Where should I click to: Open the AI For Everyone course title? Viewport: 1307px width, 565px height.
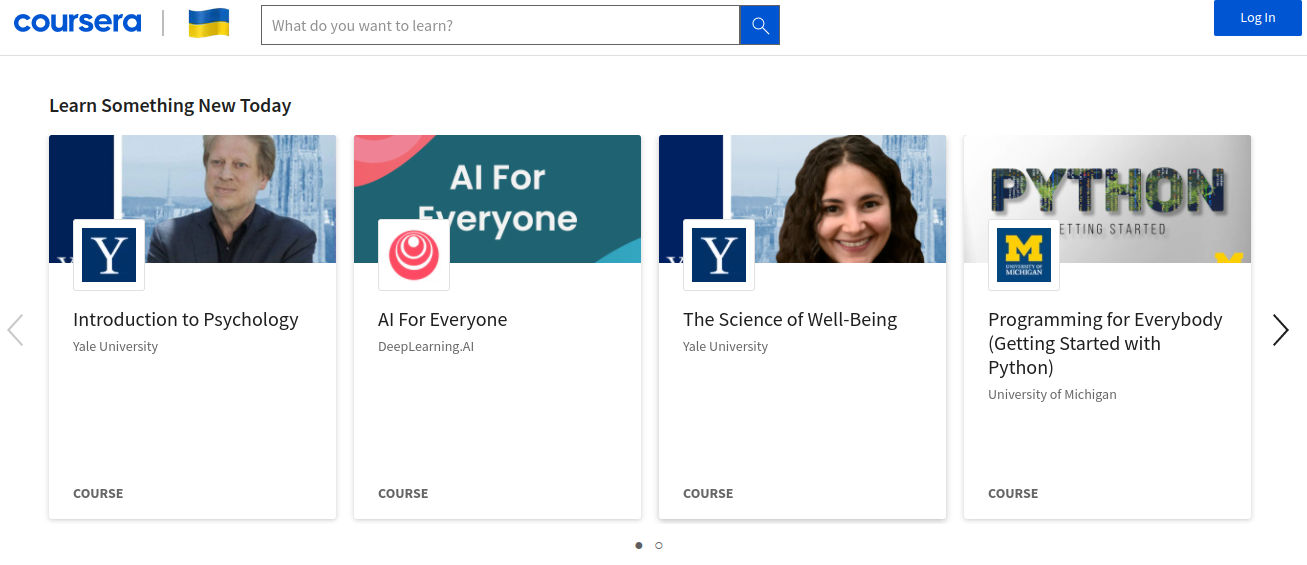pos(442,320)
